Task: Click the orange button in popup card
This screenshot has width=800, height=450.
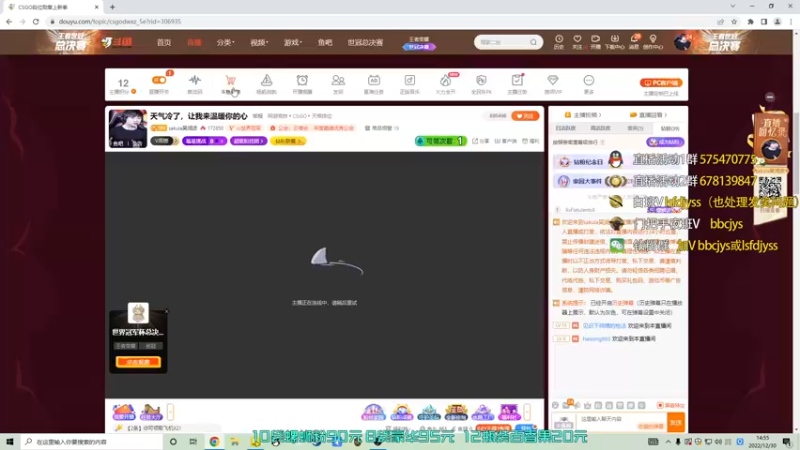Action: pyautogui.click(x=138, y=362)
